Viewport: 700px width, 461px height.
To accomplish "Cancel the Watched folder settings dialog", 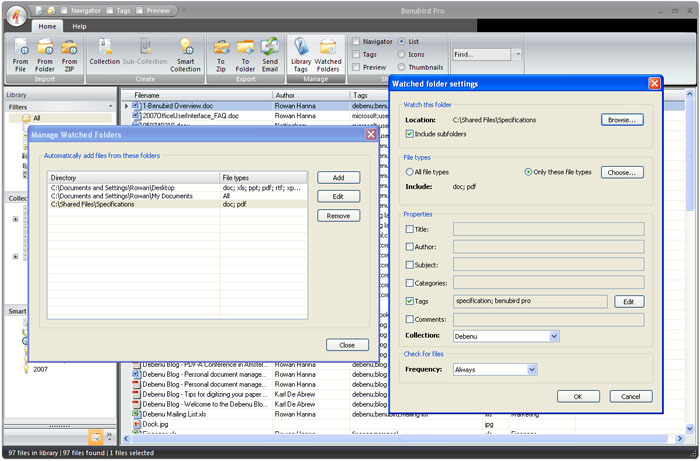I will tap(630, 396).
